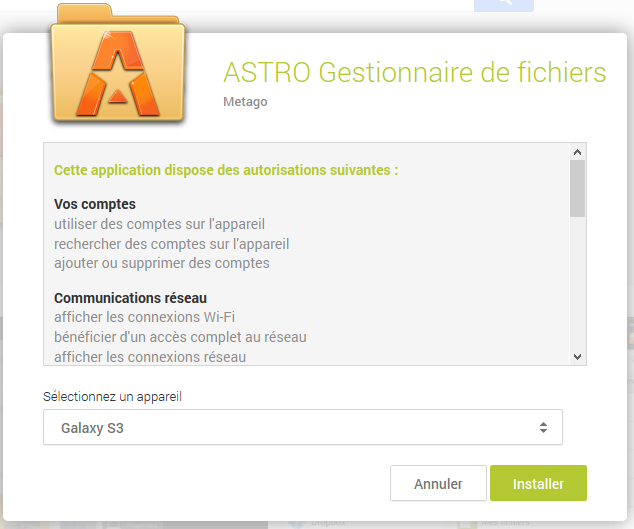This screenshot has height=529, width=634.
Task: Click the 'Communications réseau' heading
Action: 130,298
